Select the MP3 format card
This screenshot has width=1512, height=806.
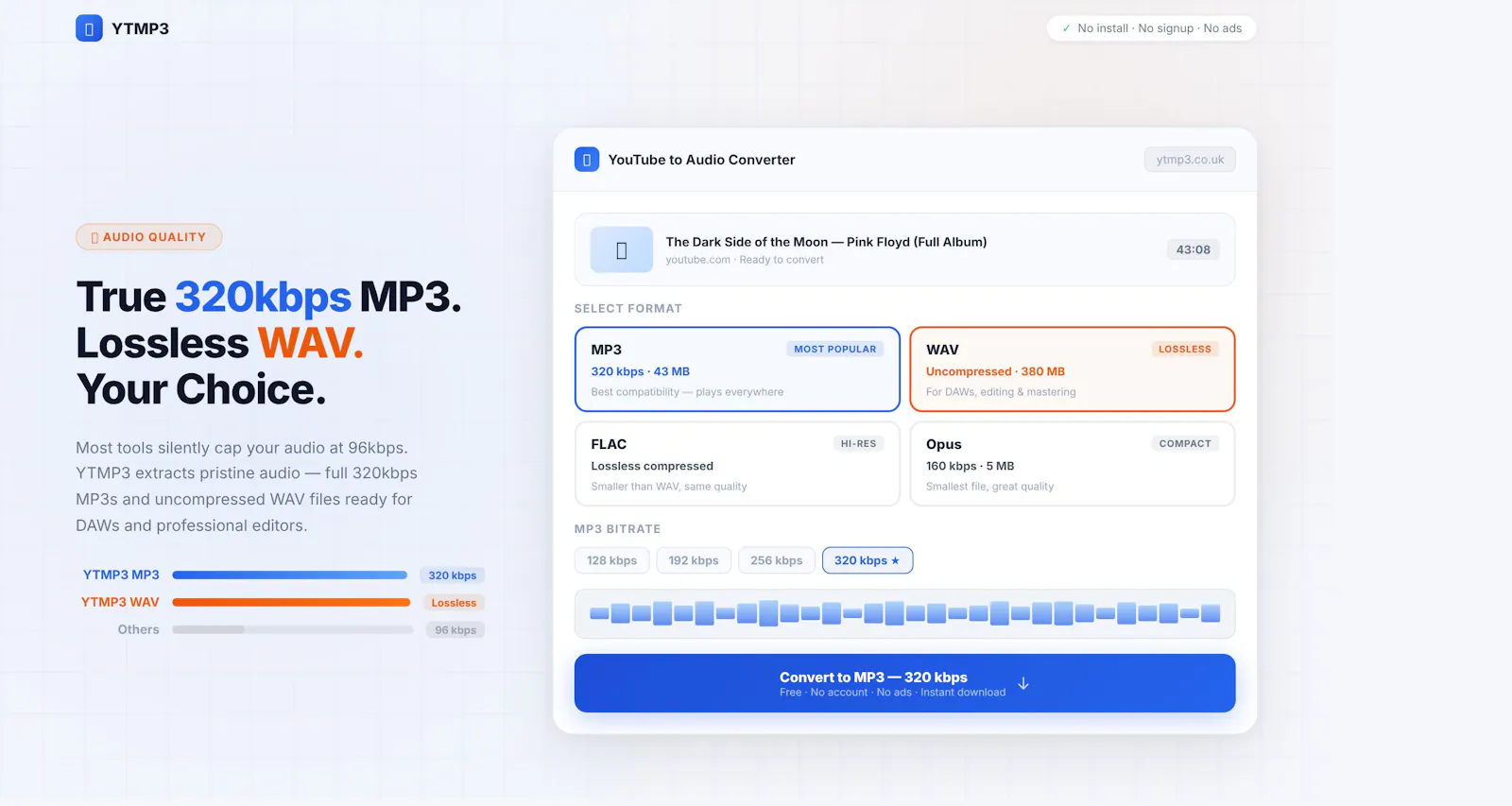[x=737, y=369]
